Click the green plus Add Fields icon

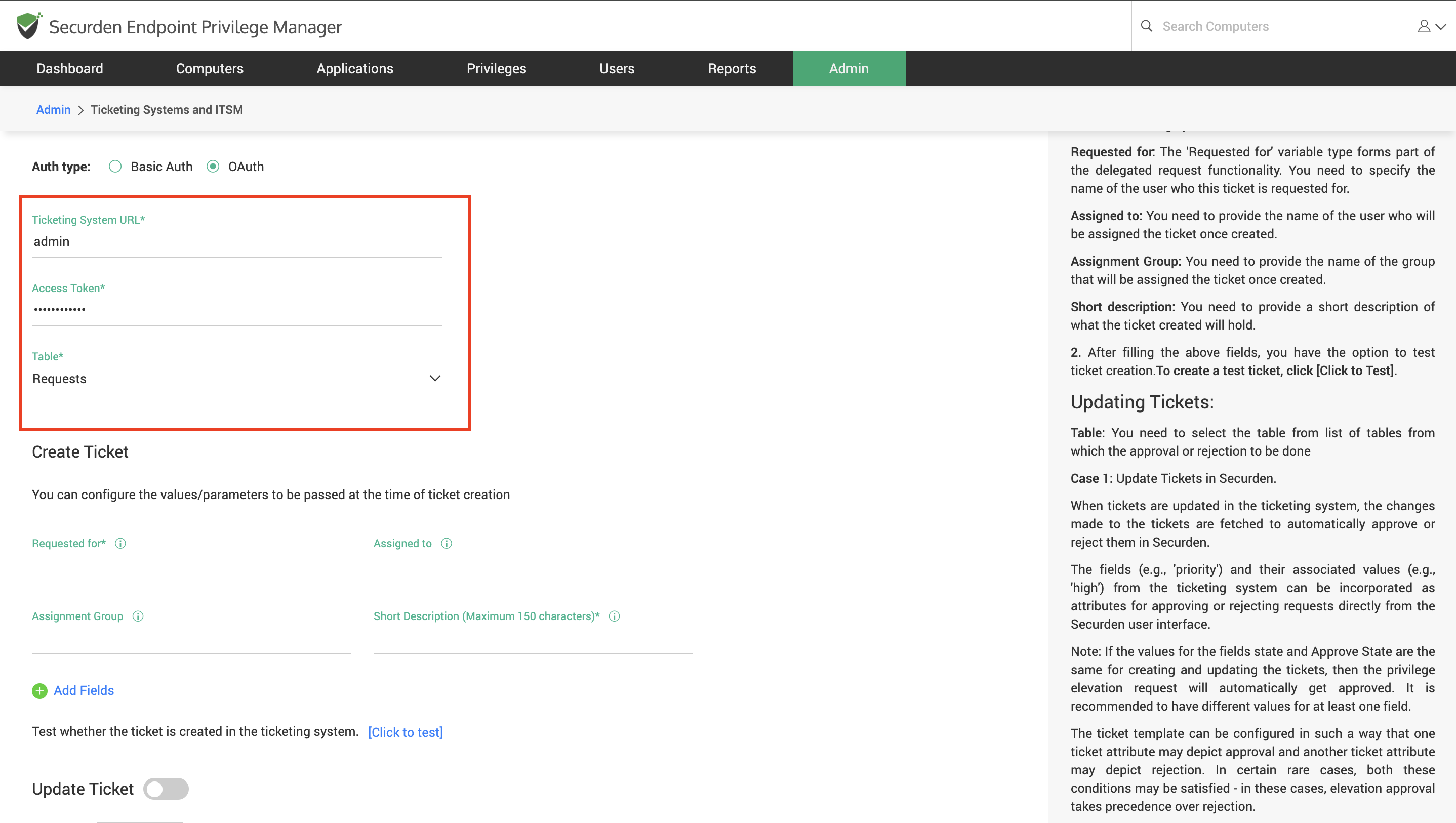click(x=39, y=691)
